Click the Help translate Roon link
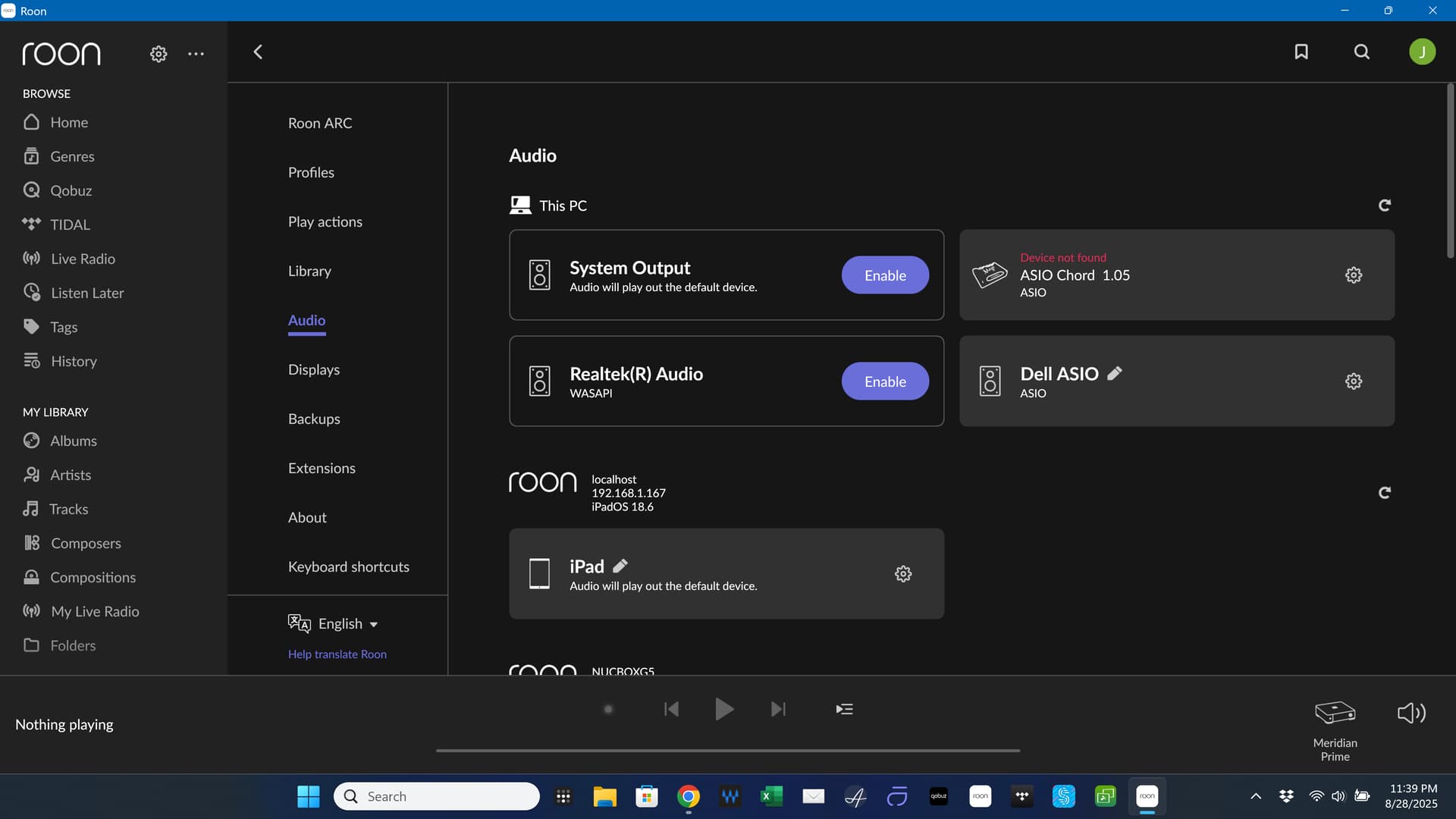This screenshot has width=1456, height=819. click(337, 654)
